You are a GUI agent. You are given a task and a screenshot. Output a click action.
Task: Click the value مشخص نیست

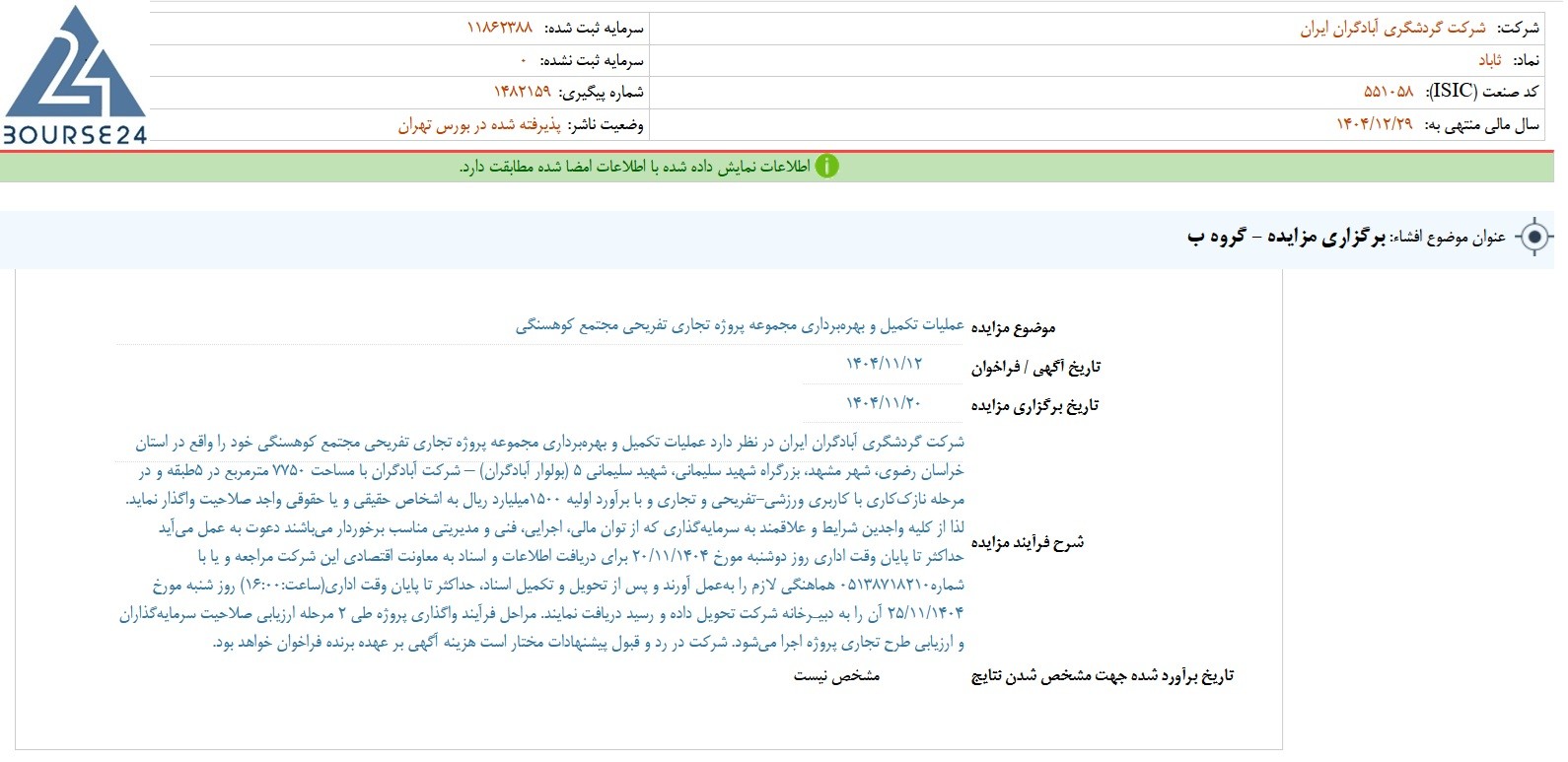click(836, 675)
